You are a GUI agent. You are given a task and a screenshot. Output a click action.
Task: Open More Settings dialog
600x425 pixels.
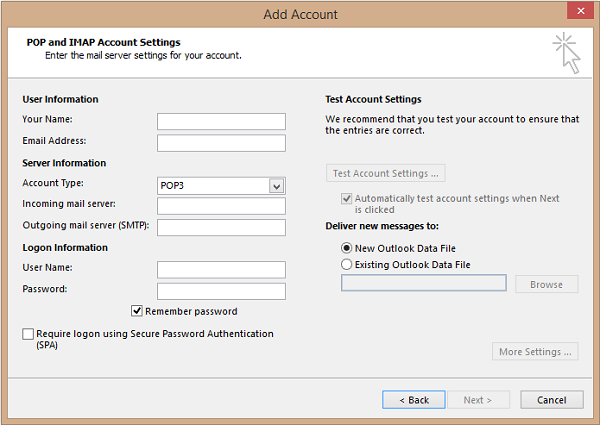tap(535, 351)
